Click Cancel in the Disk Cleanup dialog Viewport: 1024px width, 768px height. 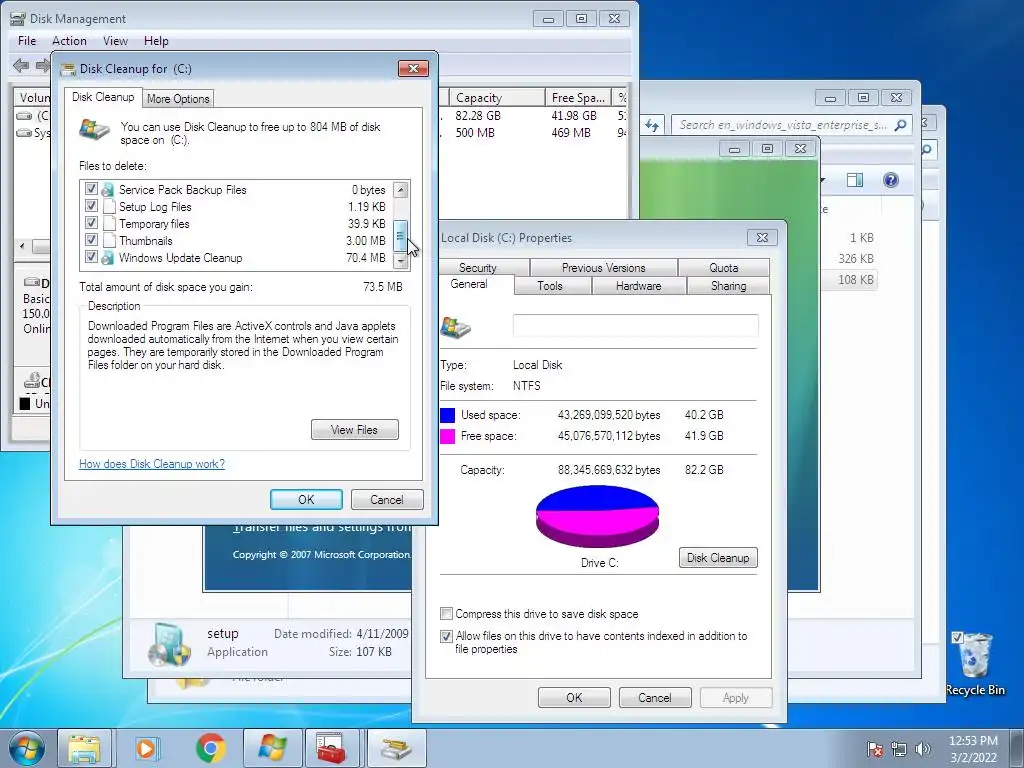tap(387, 500)
